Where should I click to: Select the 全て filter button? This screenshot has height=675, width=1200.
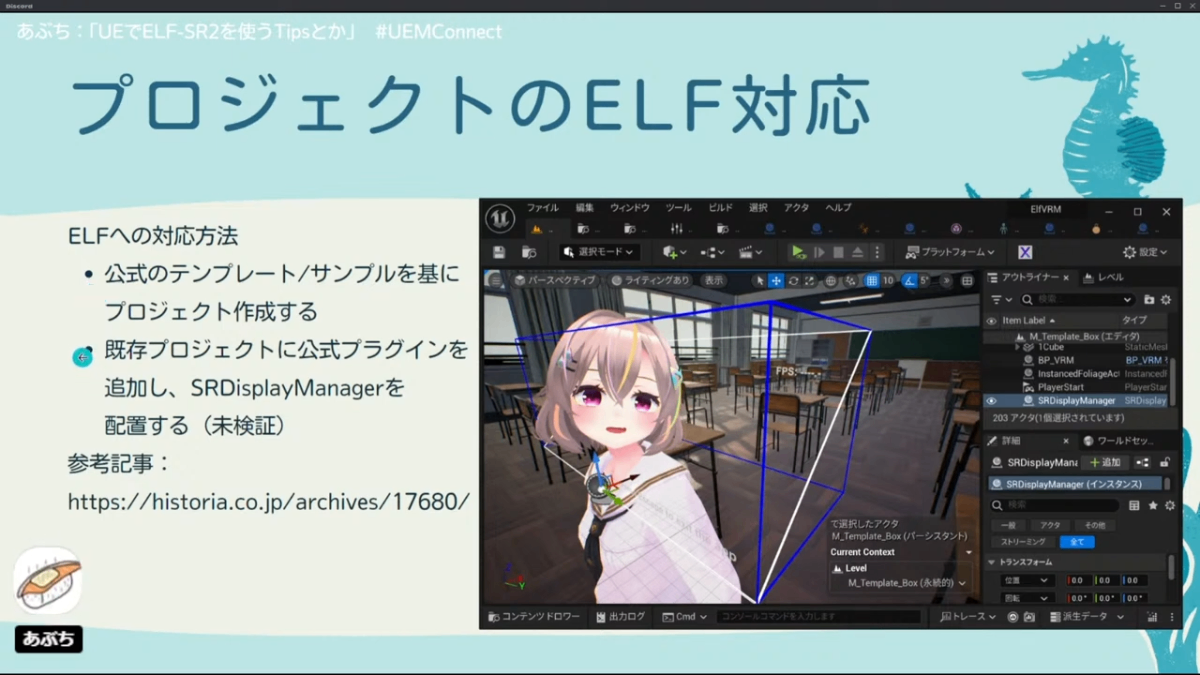[x=1077, y=542]
